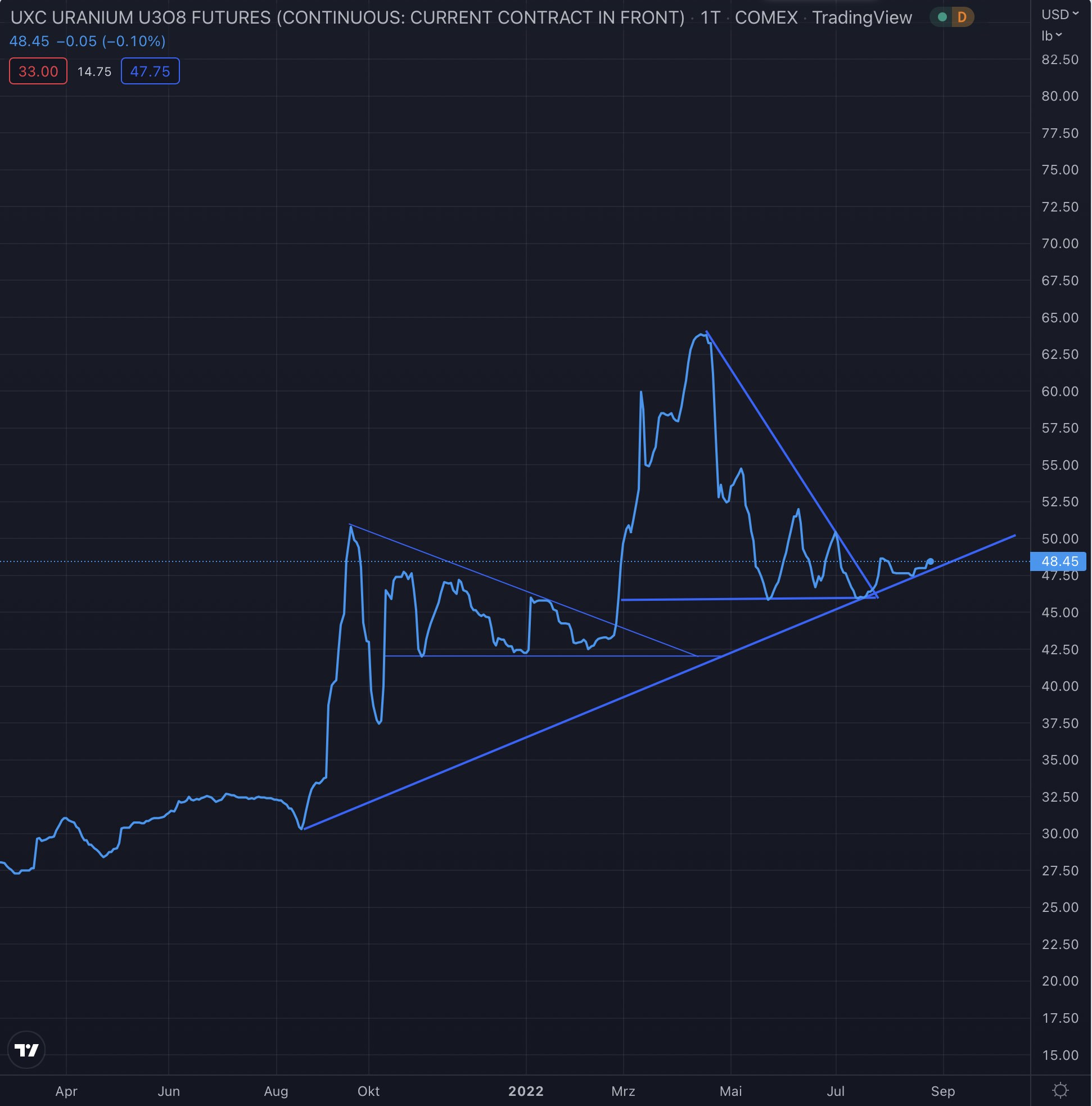Screen dimensions: 1092x1106
Task: Click the 48.45 −0.05 (−0.10%) price change text
Action: (x=87, y=41)
